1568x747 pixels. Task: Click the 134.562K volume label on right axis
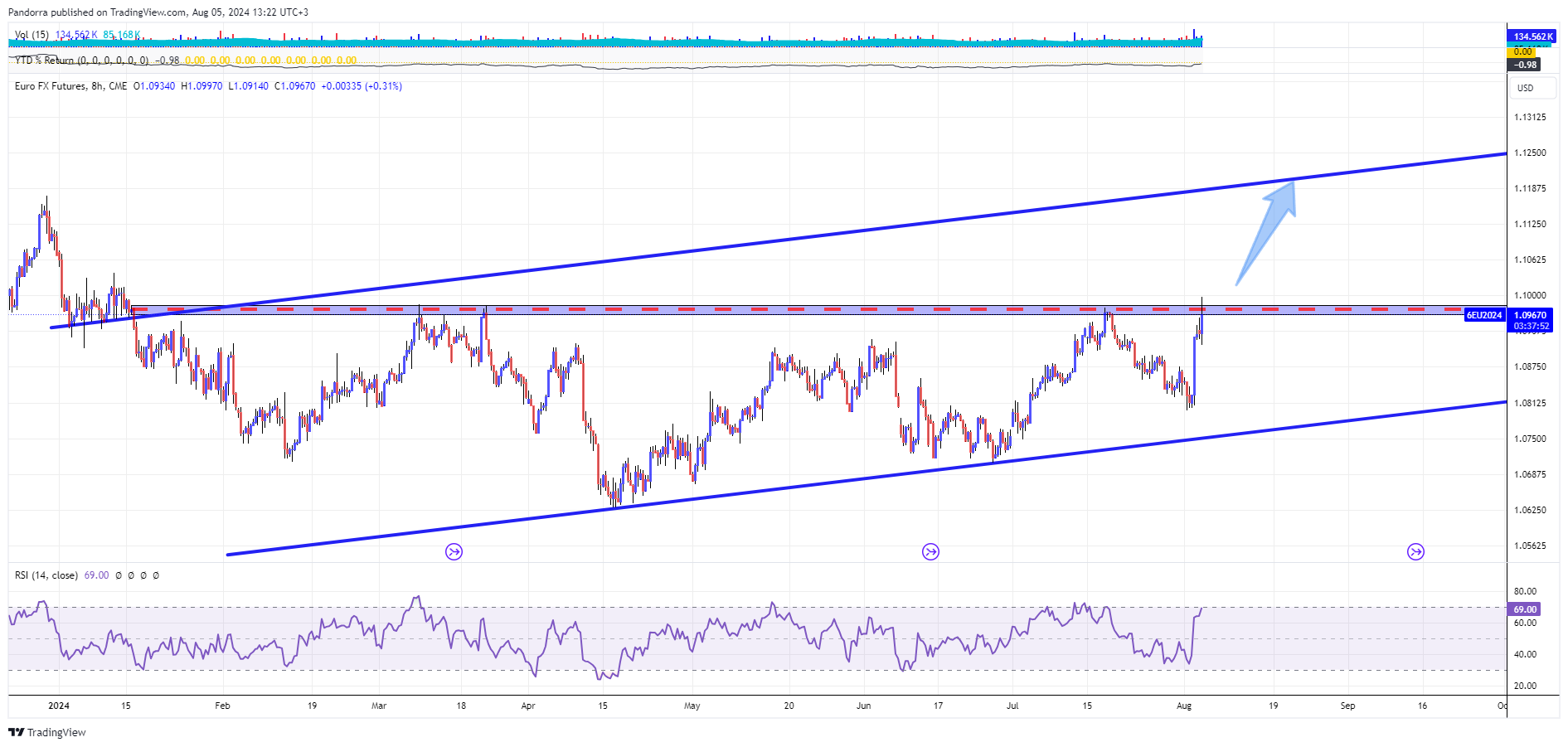(x=1532, y=36)
